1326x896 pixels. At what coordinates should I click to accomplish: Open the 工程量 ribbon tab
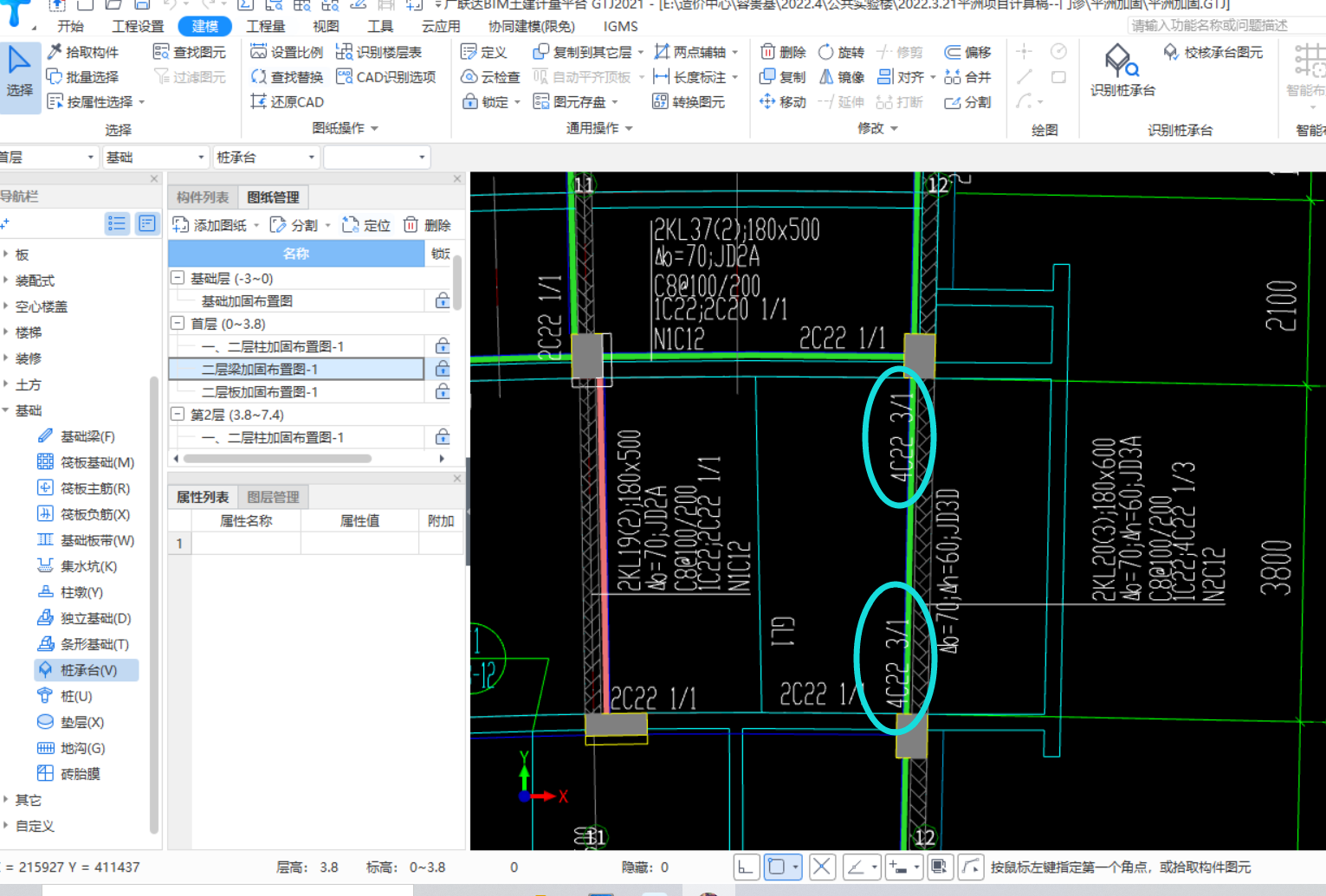265,26
